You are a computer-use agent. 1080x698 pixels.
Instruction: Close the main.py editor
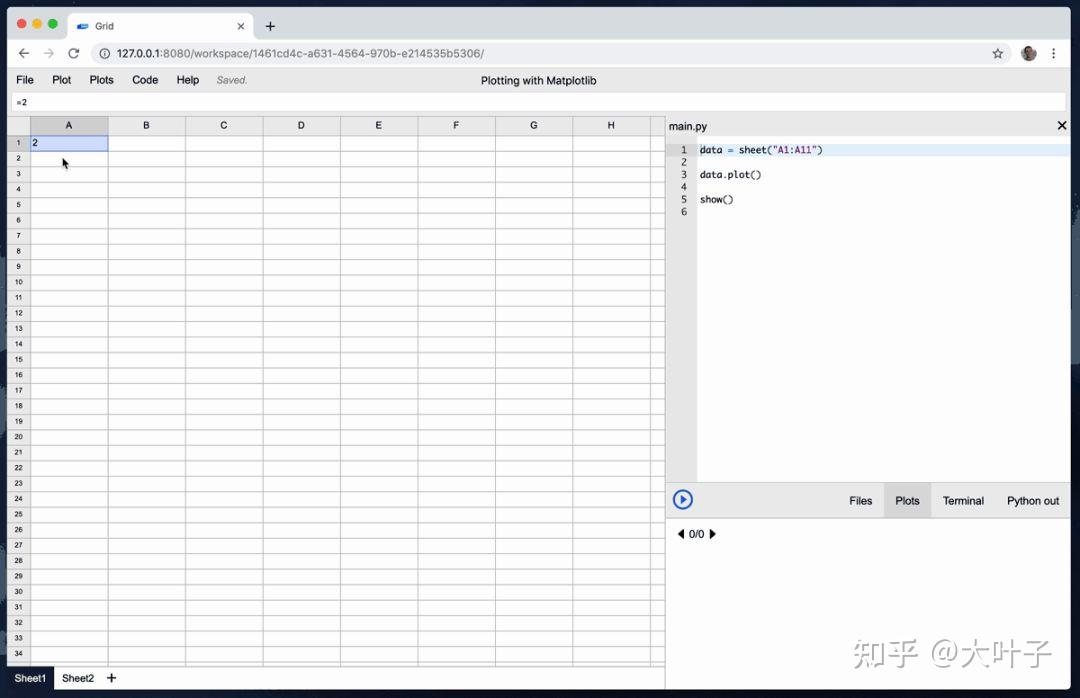tap(1062, 125)
